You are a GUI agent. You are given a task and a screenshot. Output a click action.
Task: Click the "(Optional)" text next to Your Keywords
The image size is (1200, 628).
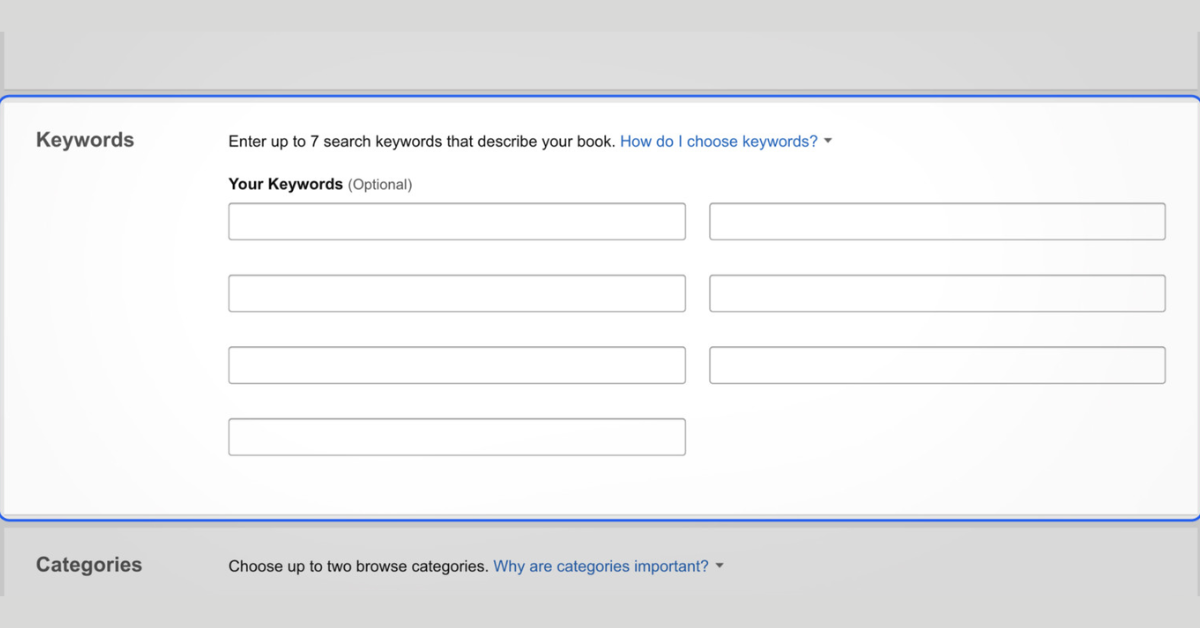380,185
